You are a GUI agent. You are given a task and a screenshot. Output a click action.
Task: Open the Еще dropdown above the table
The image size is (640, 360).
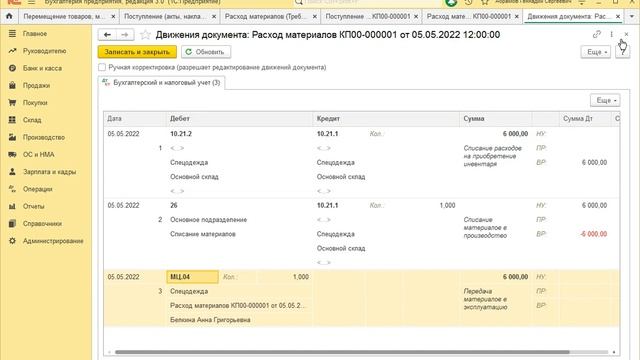coord(605,100)
